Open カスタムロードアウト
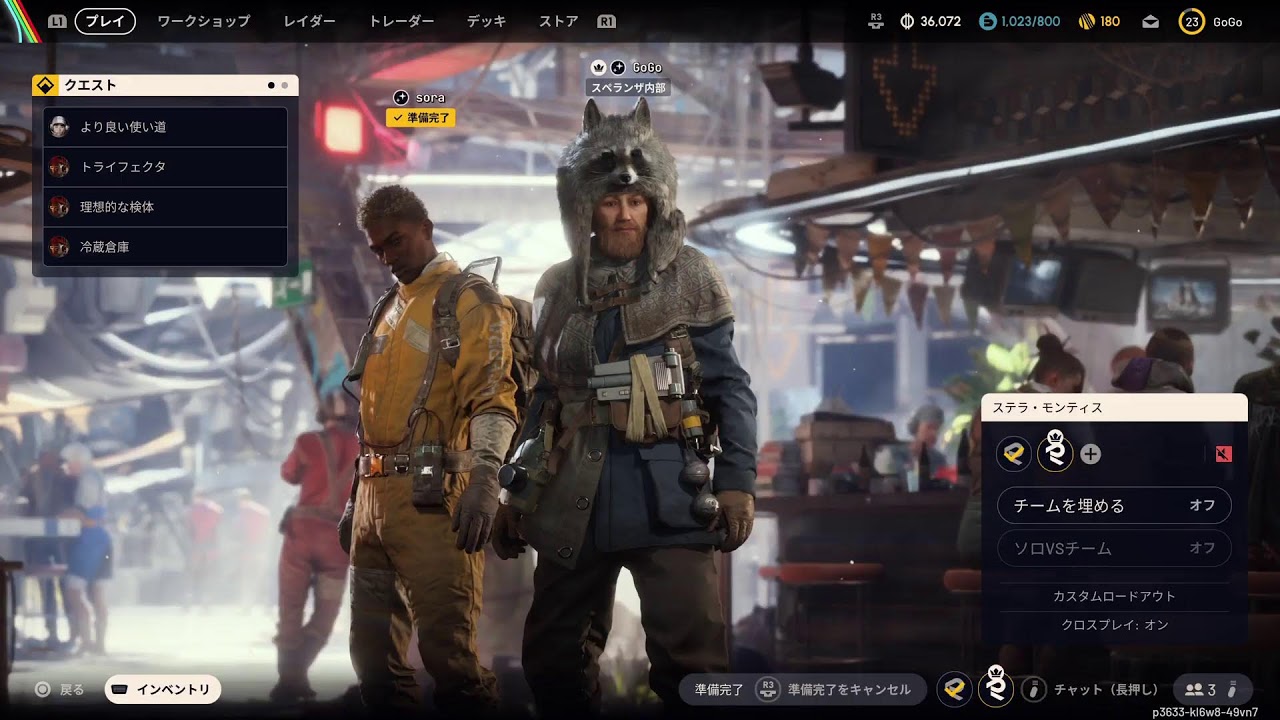The height and width of the screenshot is (720, 1280). tap(1114, 596)
